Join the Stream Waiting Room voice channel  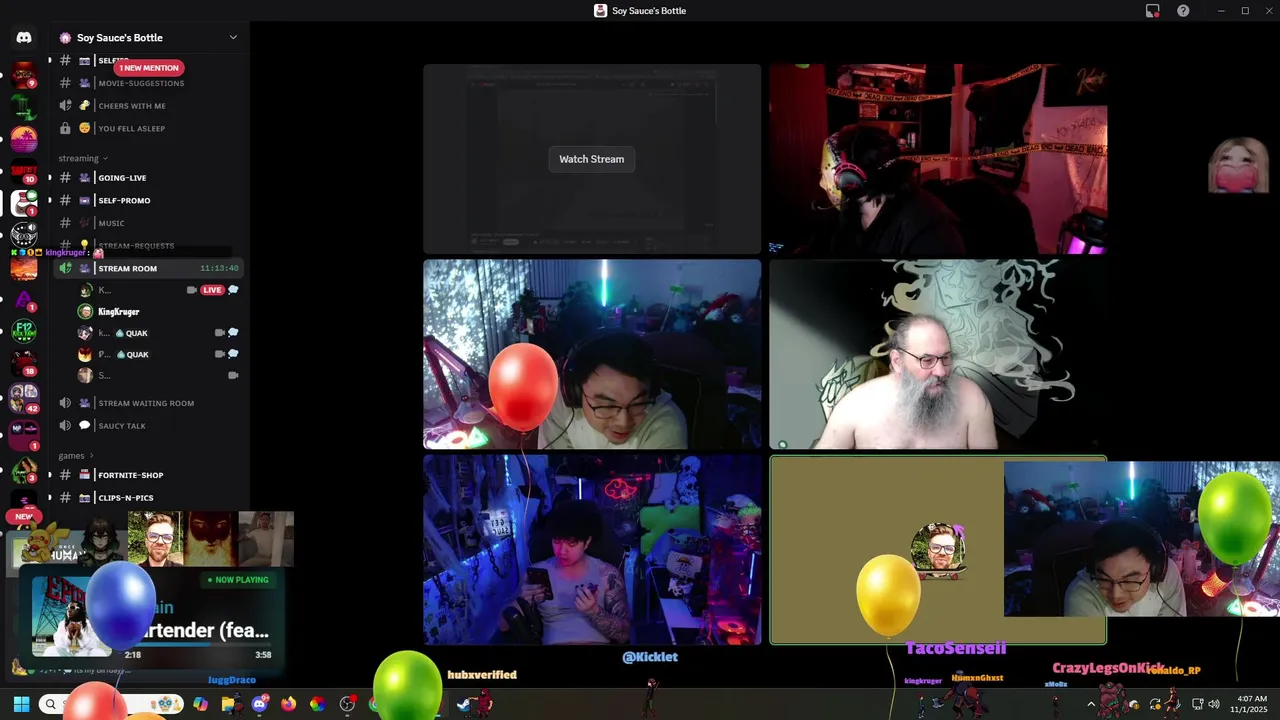tap(148, 403)
